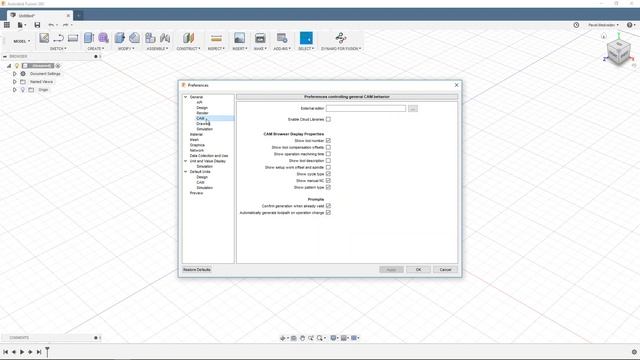This screenshot has height=360, width=640.
Task: Toggle visibility bulb of the Origin folder
Action: (x=23, y=90)
